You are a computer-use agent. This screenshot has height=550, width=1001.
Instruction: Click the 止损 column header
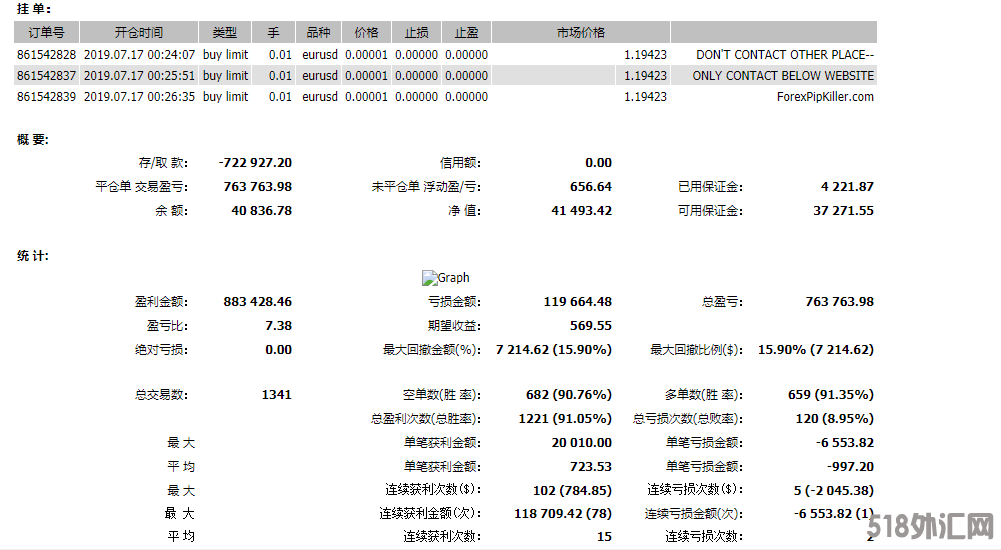coord(416,33)
